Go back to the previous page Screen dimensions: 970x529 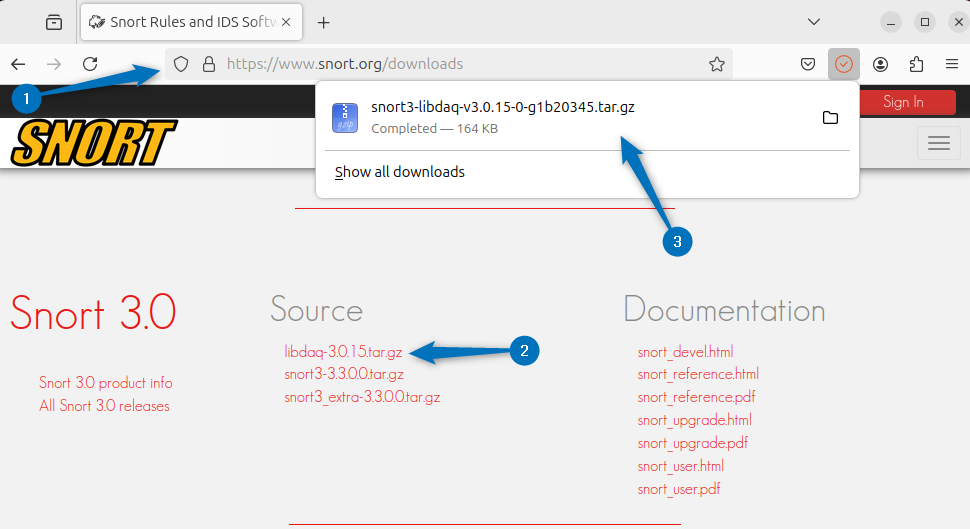pyautogui.click(x=18, y=64)
